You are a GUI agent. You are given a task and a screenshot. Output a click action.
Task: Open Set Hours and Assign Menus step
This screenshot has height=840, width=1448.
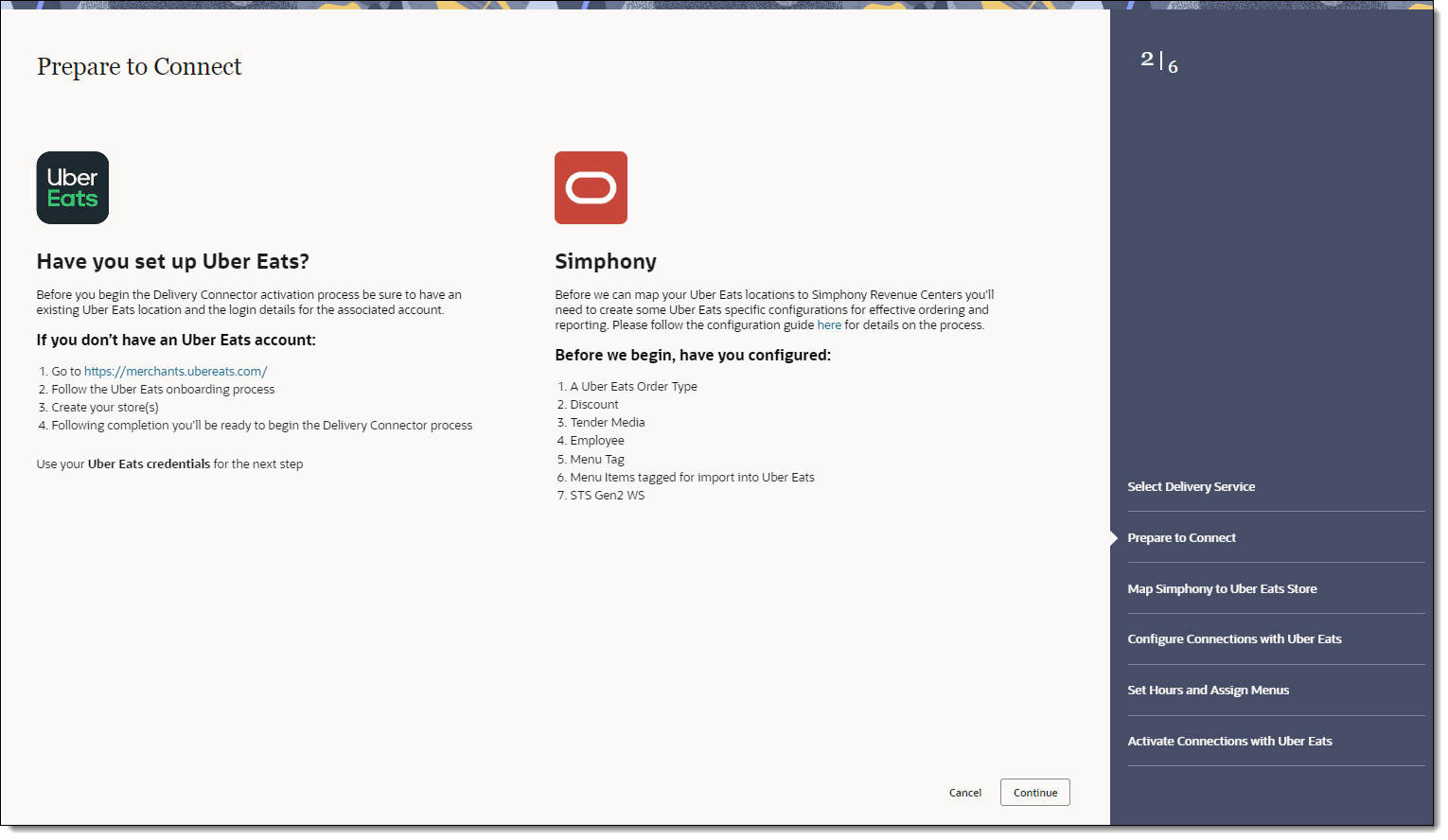[x=1209, y=691]
